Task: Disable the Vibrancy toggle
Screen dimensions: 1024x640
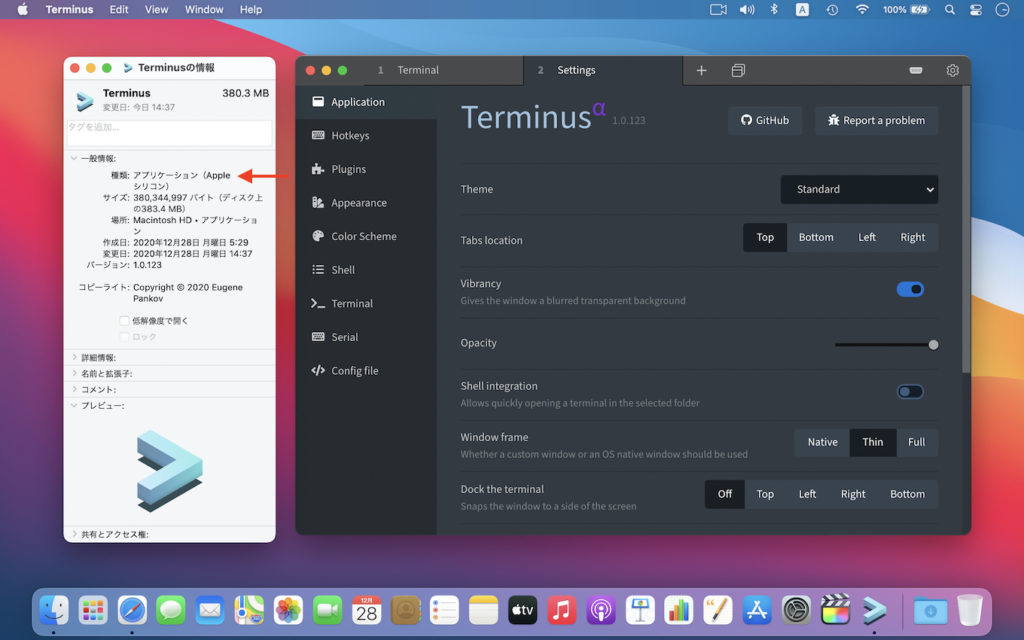Action: click(910, 289)
